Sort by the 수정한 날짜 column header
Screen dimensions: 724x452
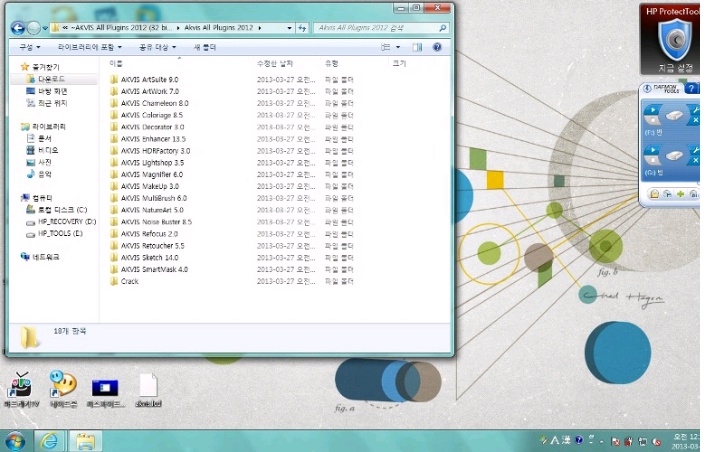point(275,64)
